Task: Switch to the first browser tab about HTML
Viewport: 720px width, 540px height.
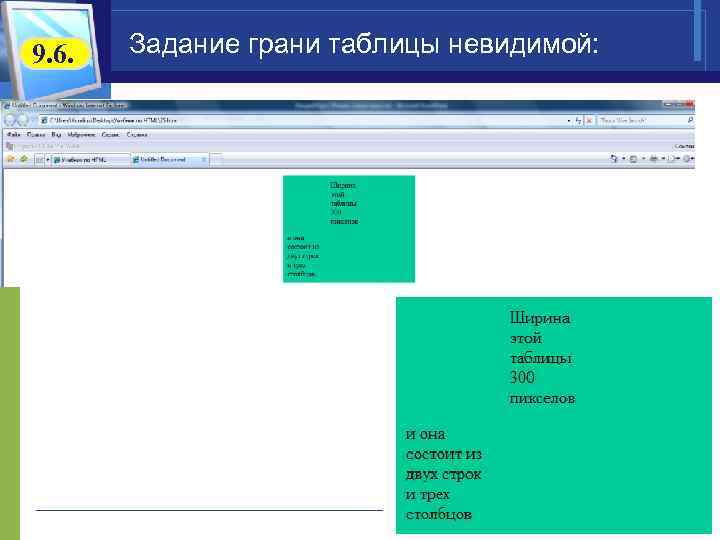Action: pyautogui.click(x=90, y=159)
